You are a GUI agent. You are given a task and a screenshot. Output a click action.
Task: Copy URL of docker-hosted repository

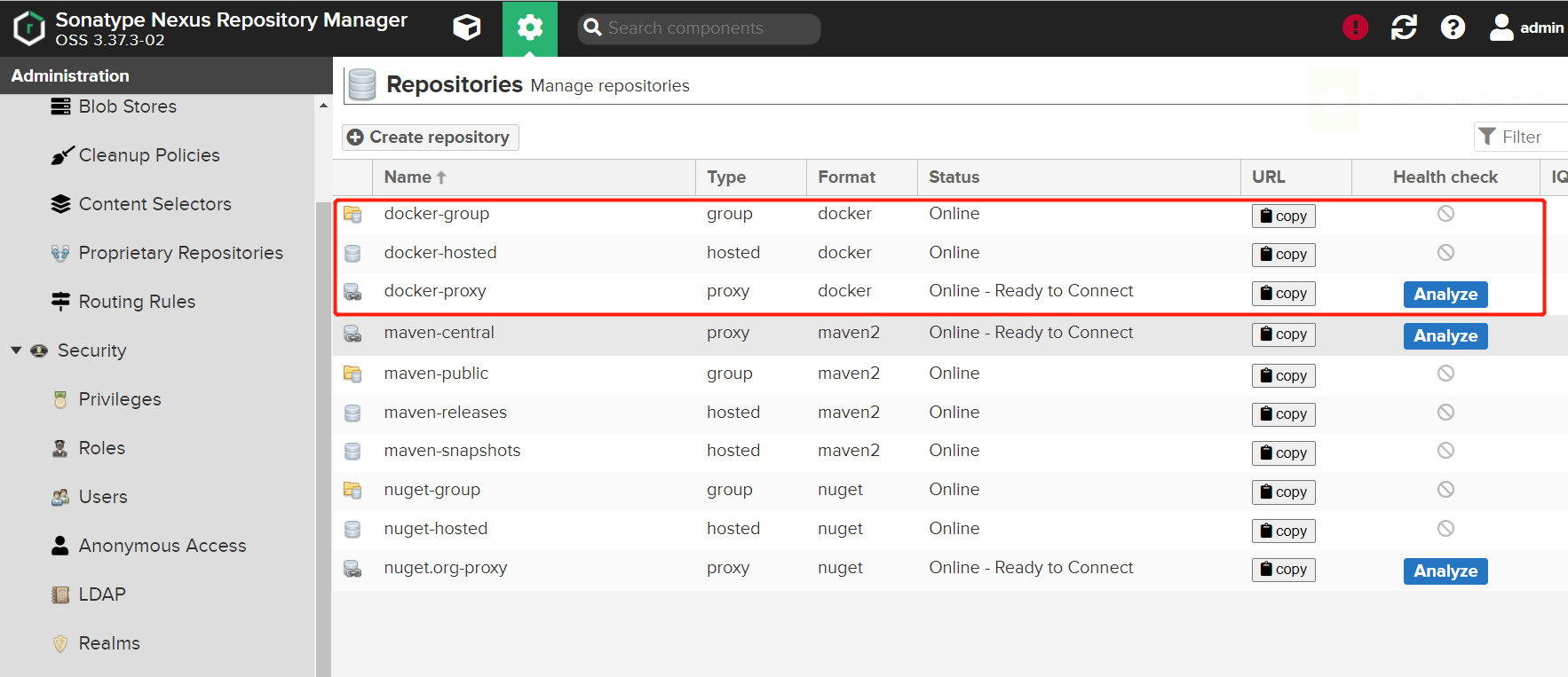pos(1284,255)
